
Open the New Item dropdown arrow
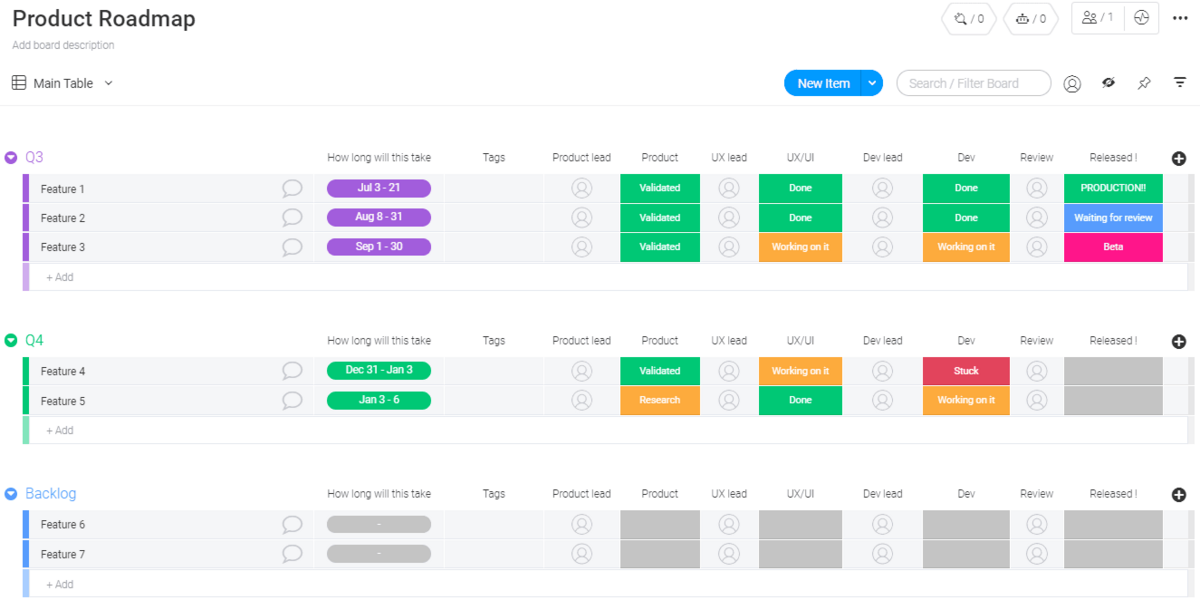pos(873,84)
